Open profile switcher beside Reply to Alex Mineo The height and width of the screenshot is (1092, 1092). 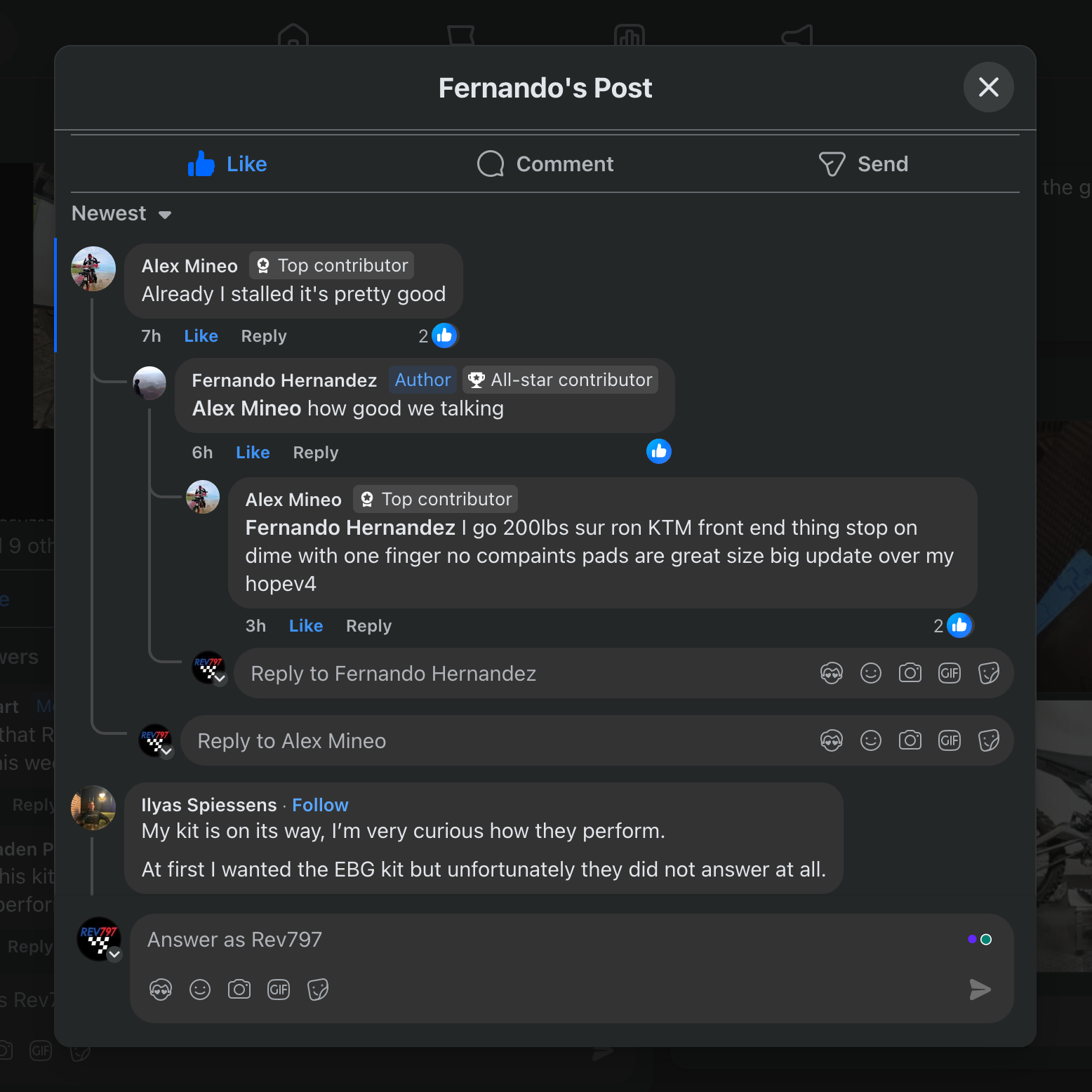point(166,752)
